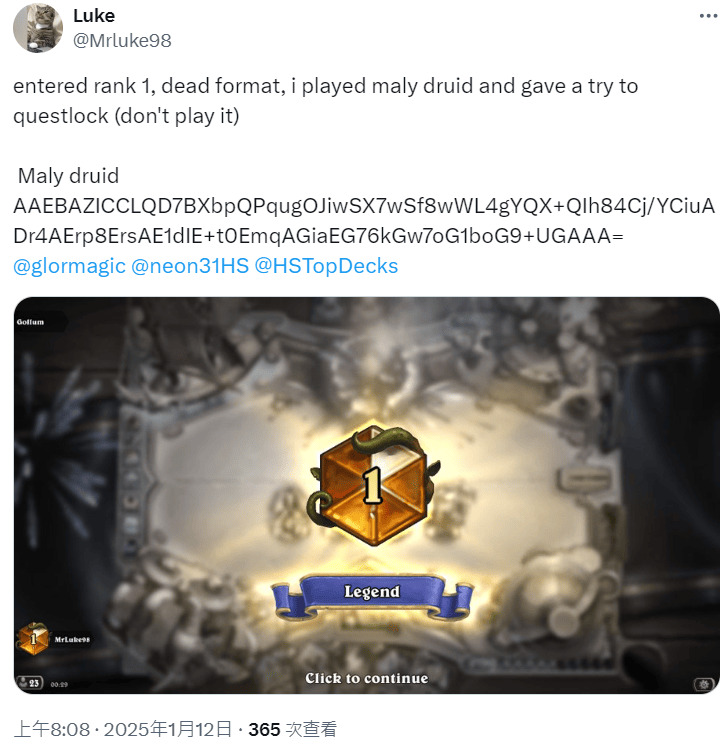Click the 'Click to continue' prompt

pos(366,678)
